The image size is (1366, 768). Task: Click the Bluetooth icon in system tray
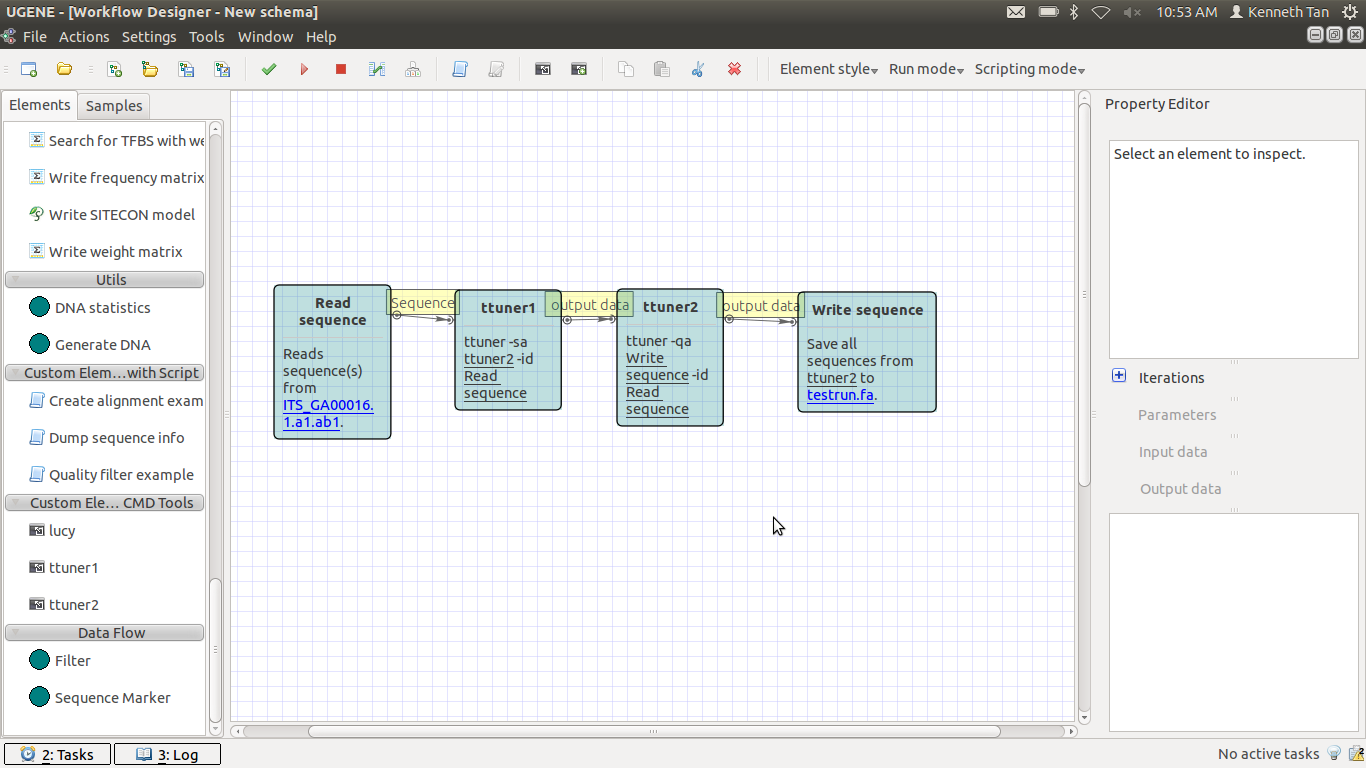(1075, 12)
